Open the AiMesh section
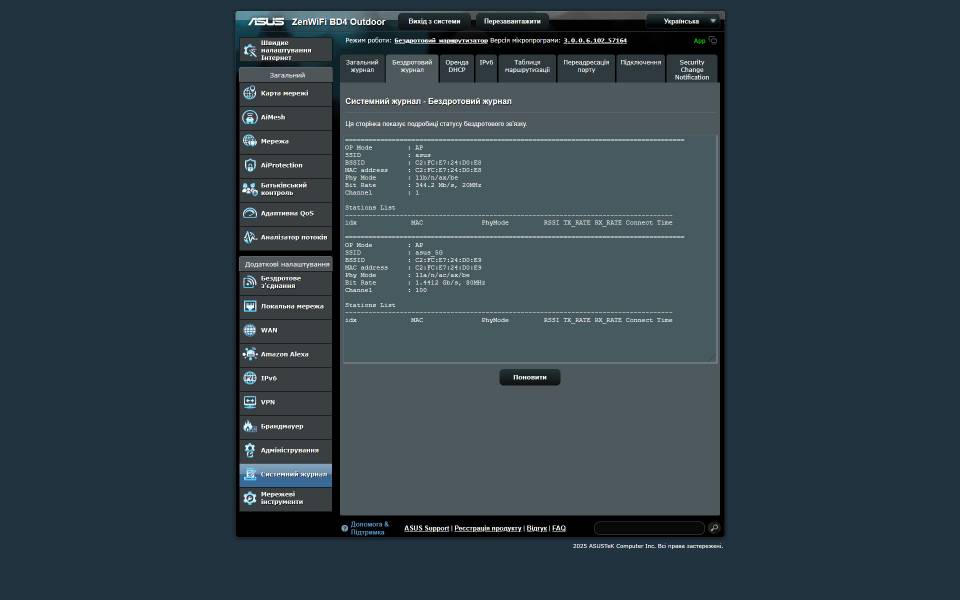The height and width of the screenshot is (600, 960). [284, 117]
